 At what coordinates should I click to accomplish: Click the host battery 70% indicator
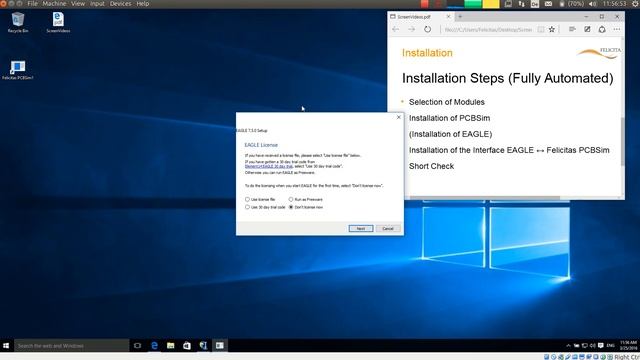tap(572, 4)
